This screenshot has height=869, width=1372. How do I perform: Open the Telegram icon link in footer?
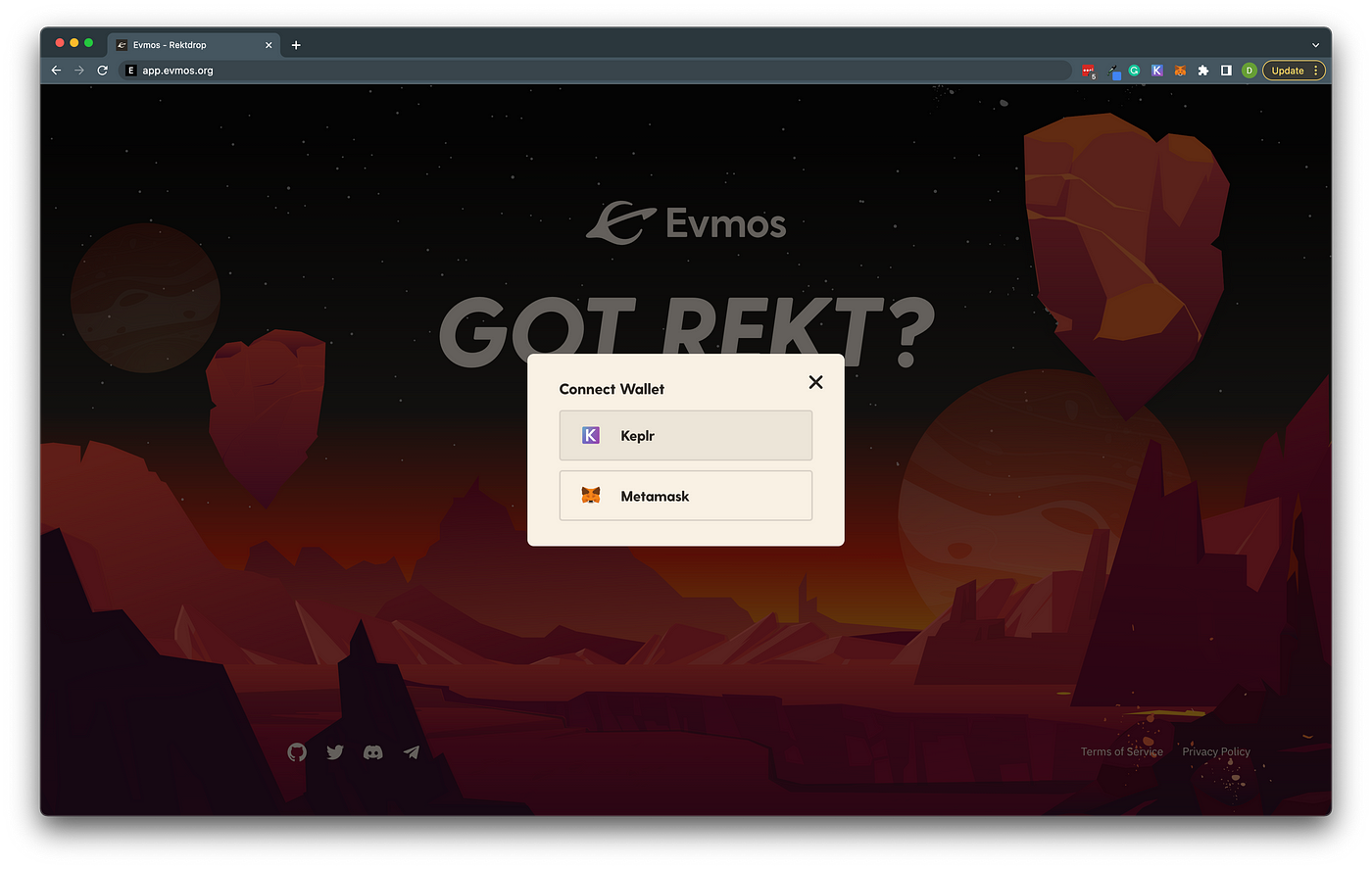tap(412, 752)
